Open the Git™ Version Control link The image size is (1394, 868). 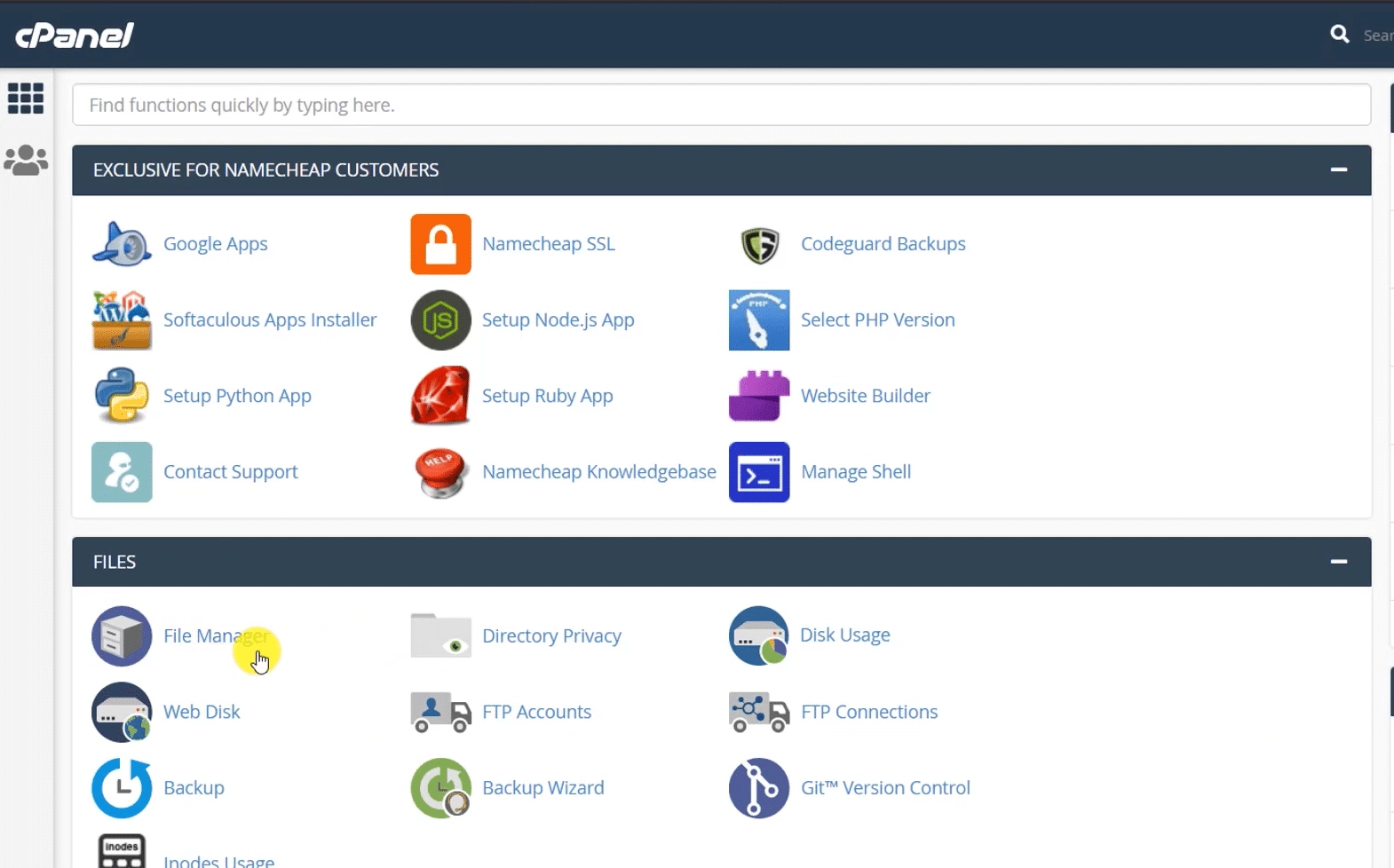click(885, 788)
